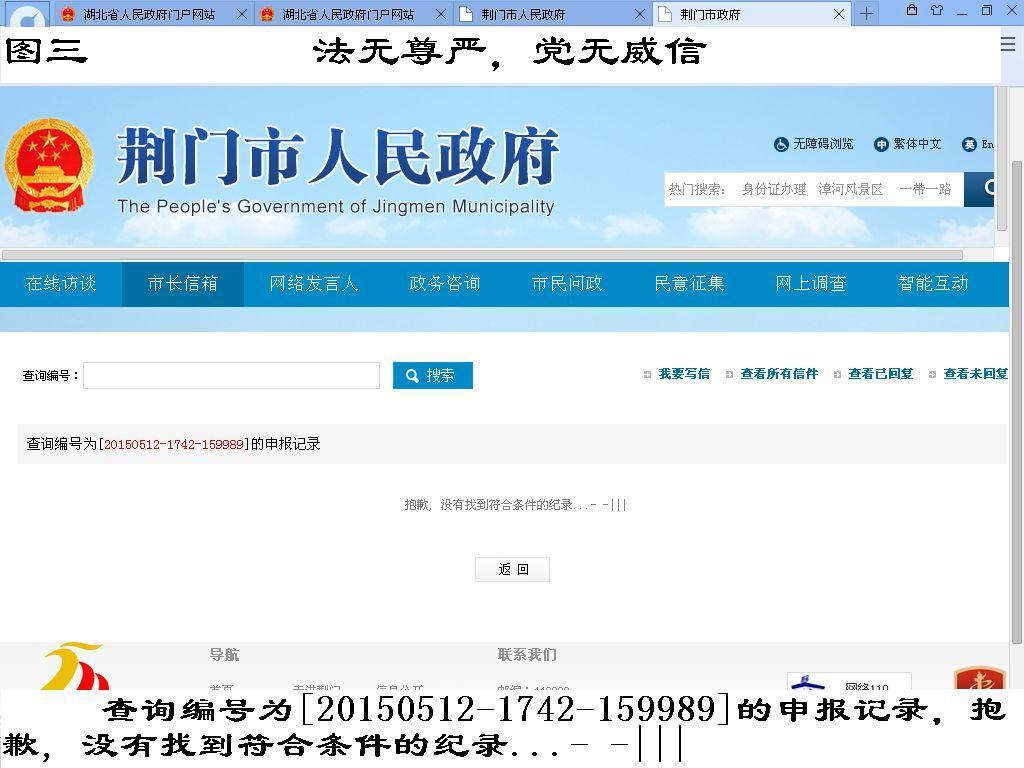Click the national emblem logo
Image resolution: width=1024 pixels, height=768 pixels.
pos(48,166)
